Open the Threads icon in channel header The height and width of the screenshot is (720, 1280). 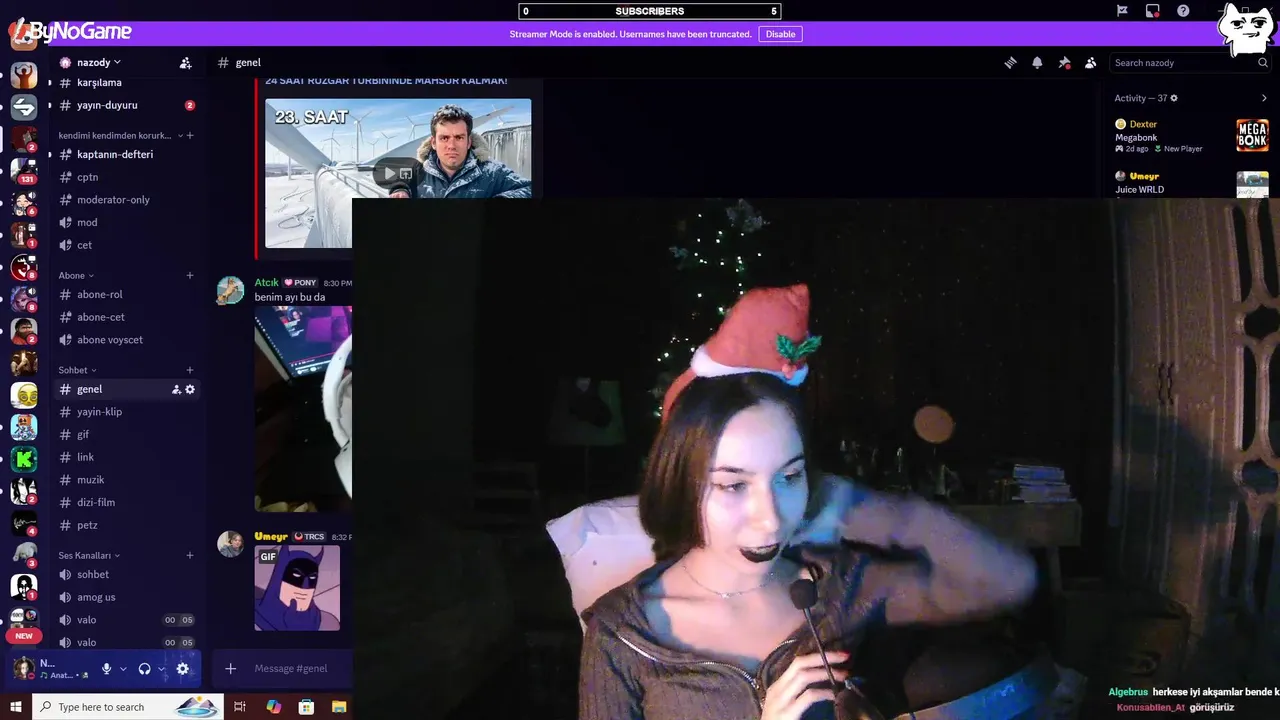(1011, 62)
